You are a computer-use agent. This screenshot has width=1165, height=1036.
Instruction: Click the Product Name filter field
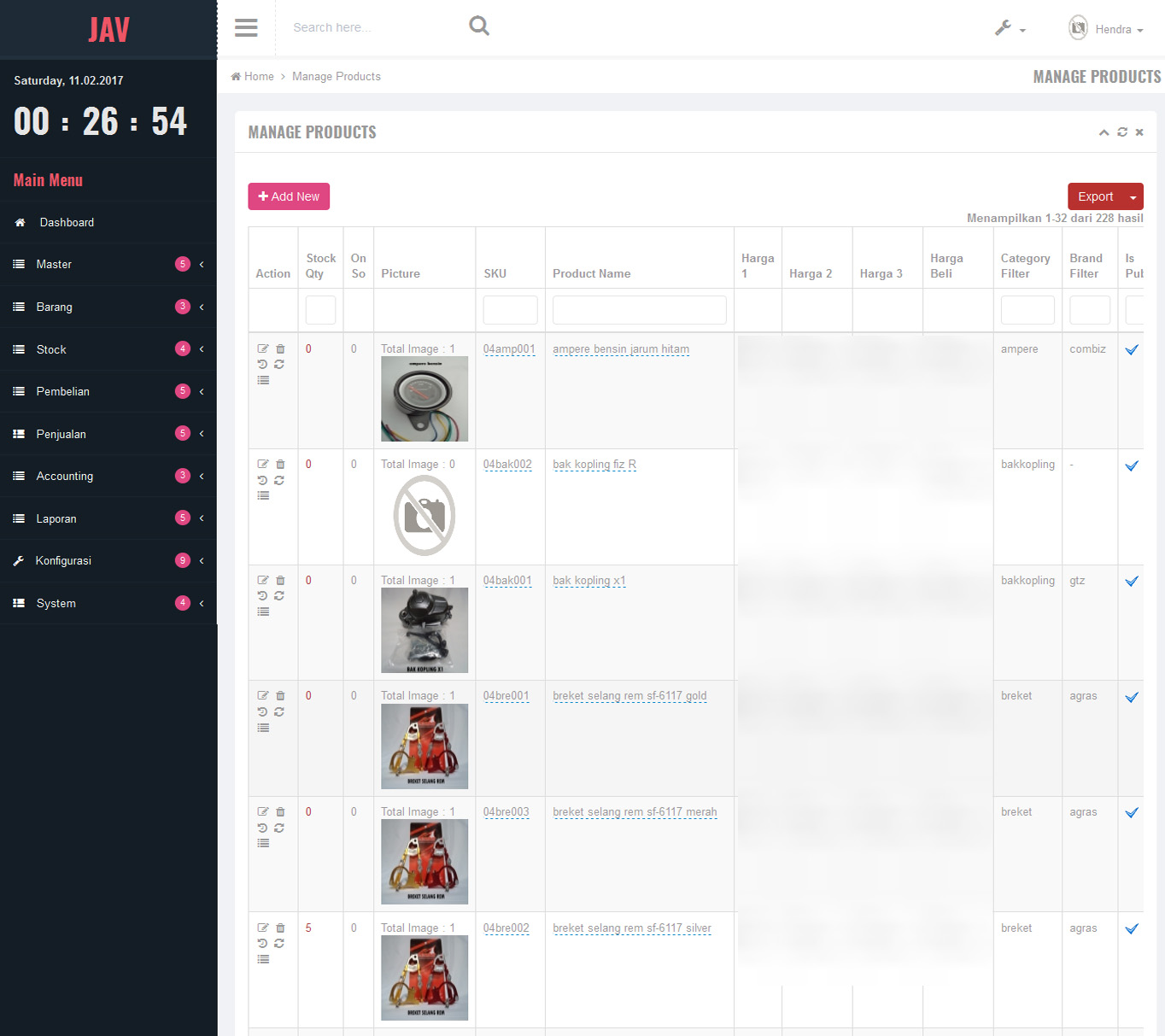point(639,310)
